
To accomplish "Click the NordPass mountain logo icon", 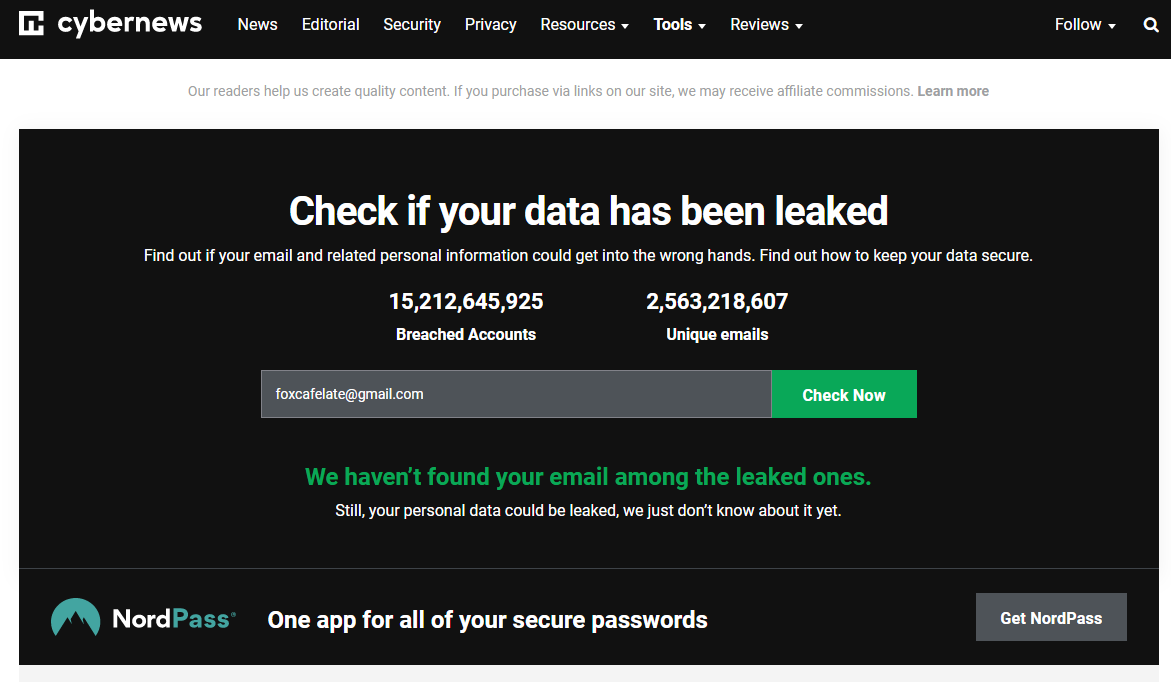I will [x=75, y=618].
